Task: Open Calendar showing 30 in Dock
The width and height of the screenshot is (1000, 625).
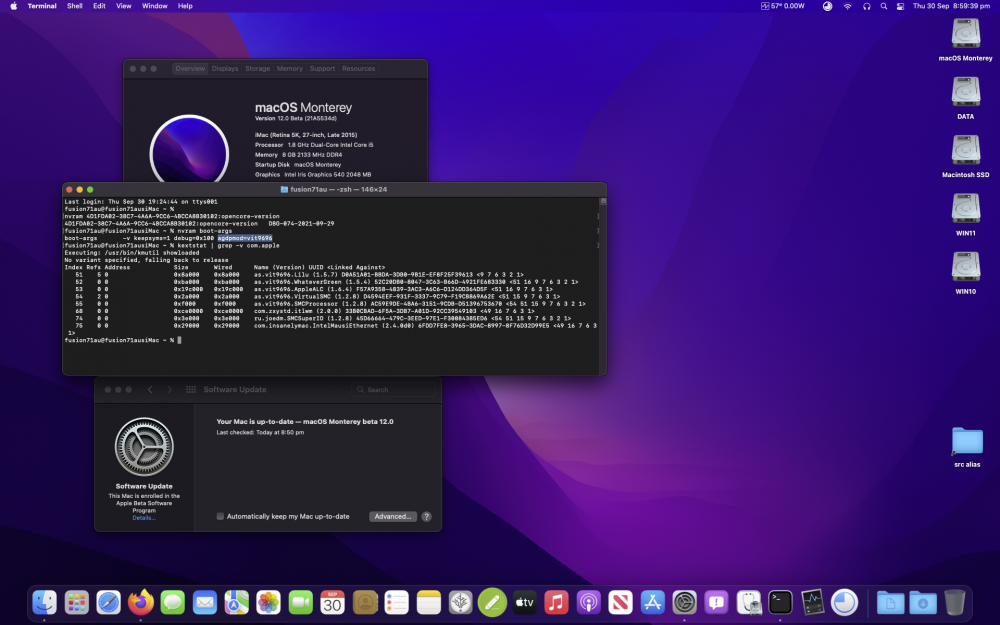Action: (332, 602)
